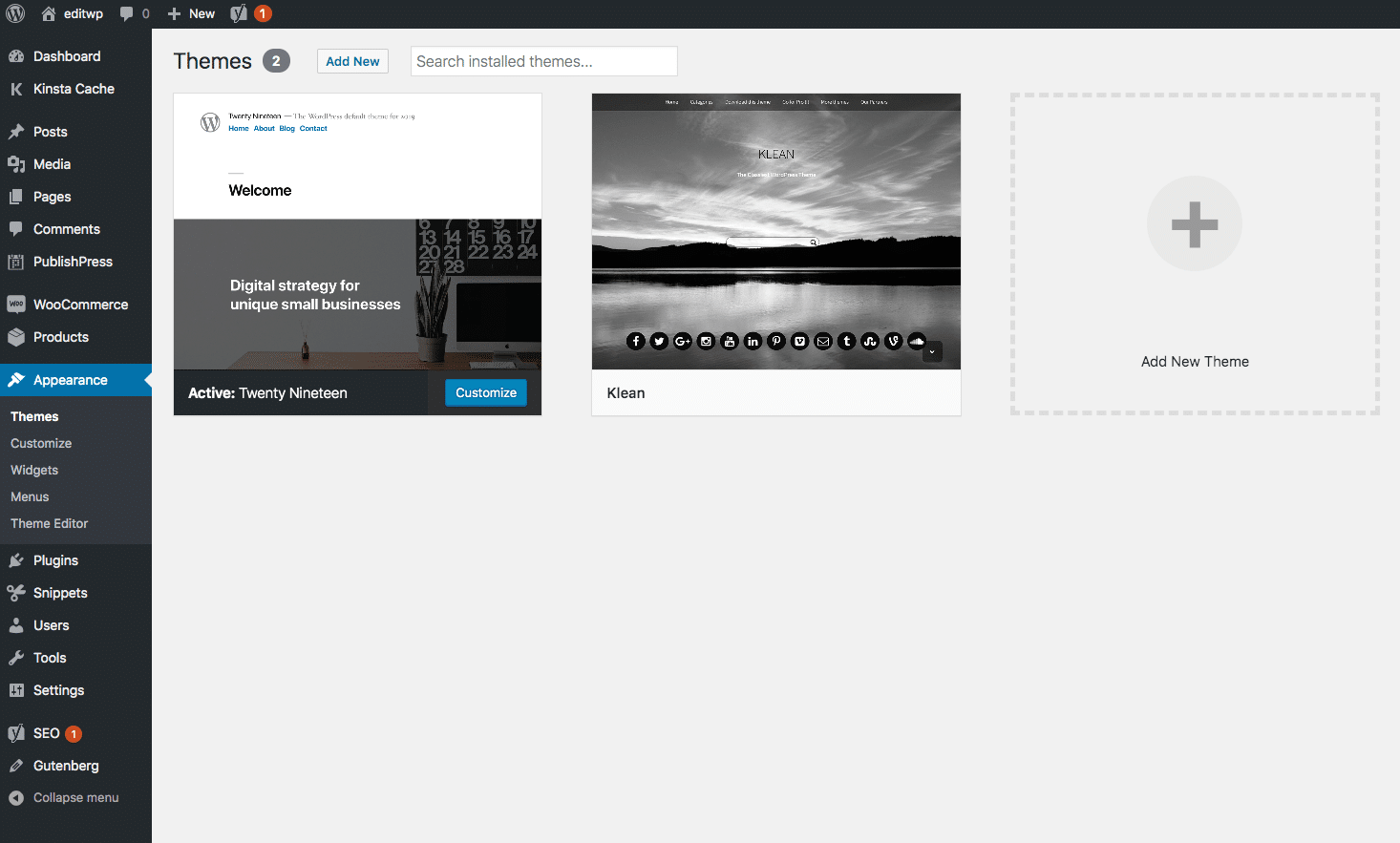Click the Plugins icon in the sidebar

[x=19, y=560]
